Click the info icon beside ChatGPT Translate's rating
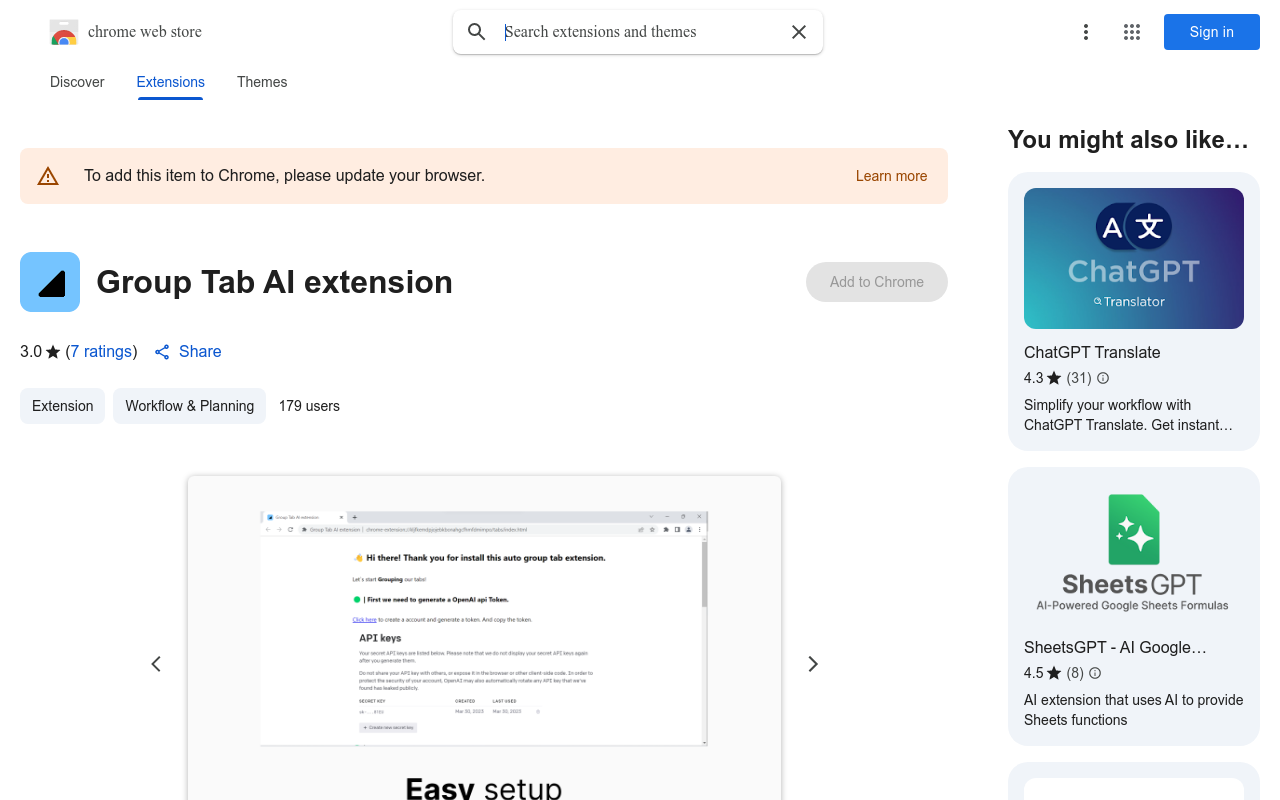The height and width of the screenshot is (800, 1280). point(1103,378)
